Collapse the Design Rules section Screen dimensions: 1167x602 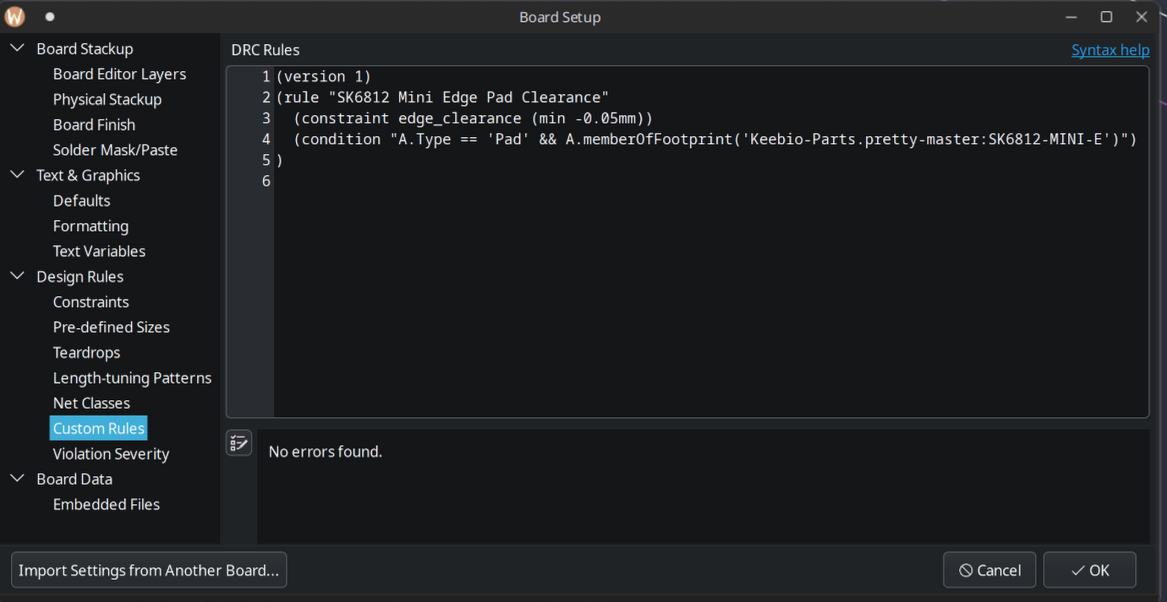click(x=18, y=276)
